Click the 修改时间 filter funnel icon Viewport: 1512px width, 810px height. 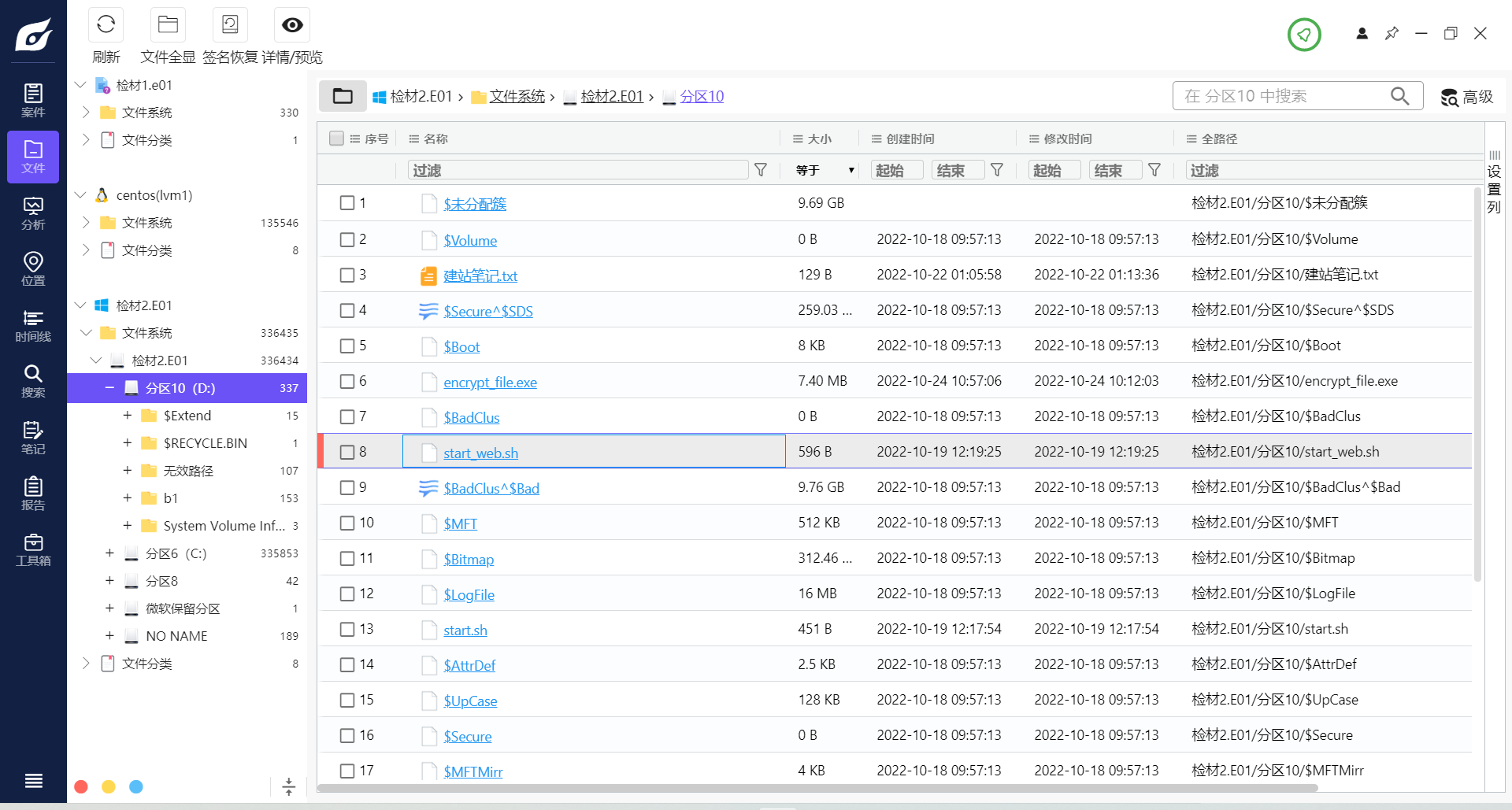[x=1154, y=170]
